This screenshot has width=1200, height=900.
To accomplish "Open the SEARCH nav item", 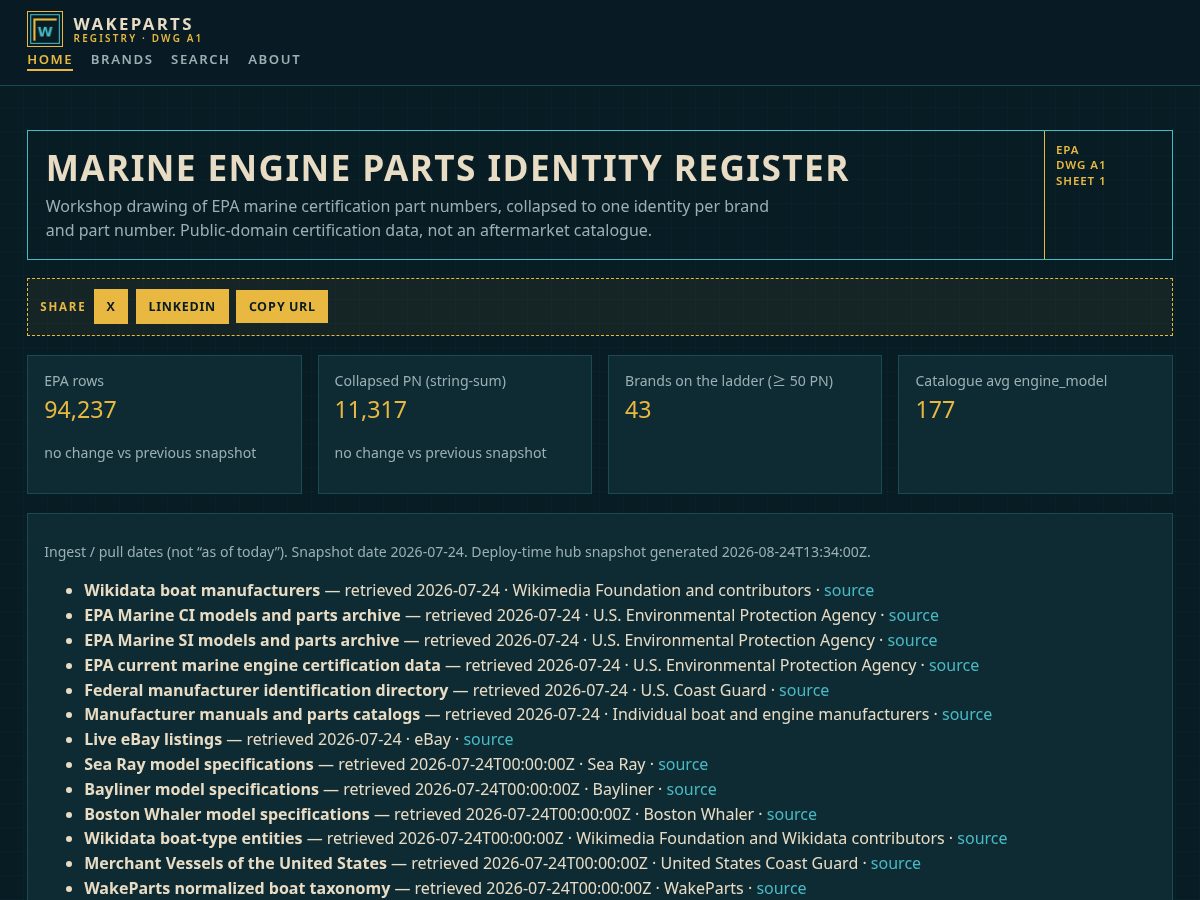I will tap(200, 60).
